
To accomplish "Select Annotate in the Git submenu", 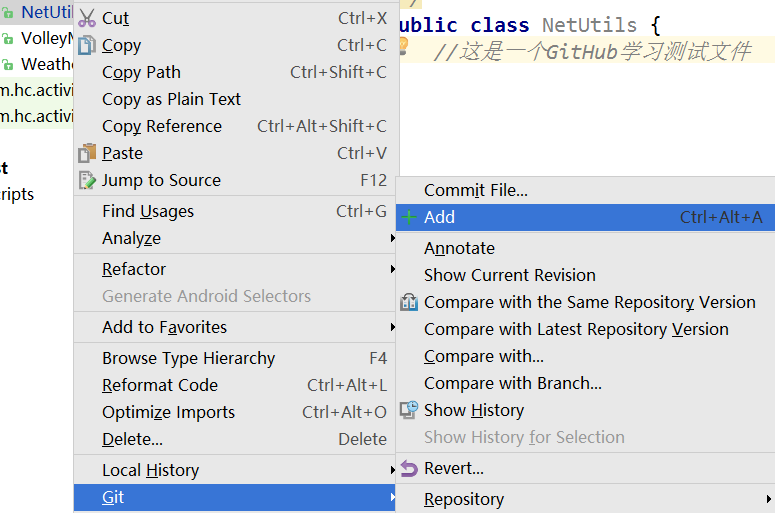I will 459,248.
